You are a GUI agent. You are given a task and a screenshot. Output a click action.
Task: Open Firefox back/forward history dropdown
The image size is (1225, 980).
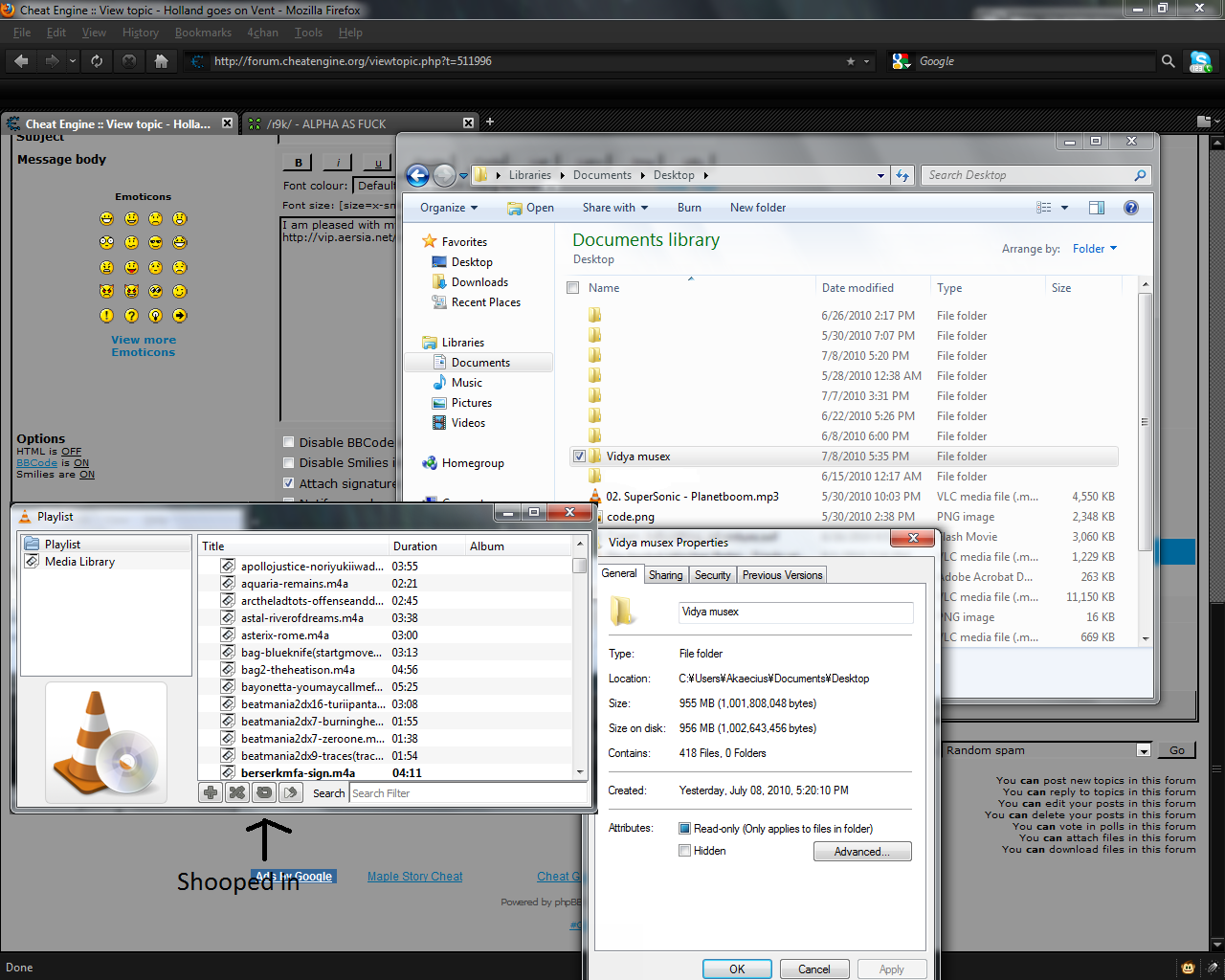[72, 61]
